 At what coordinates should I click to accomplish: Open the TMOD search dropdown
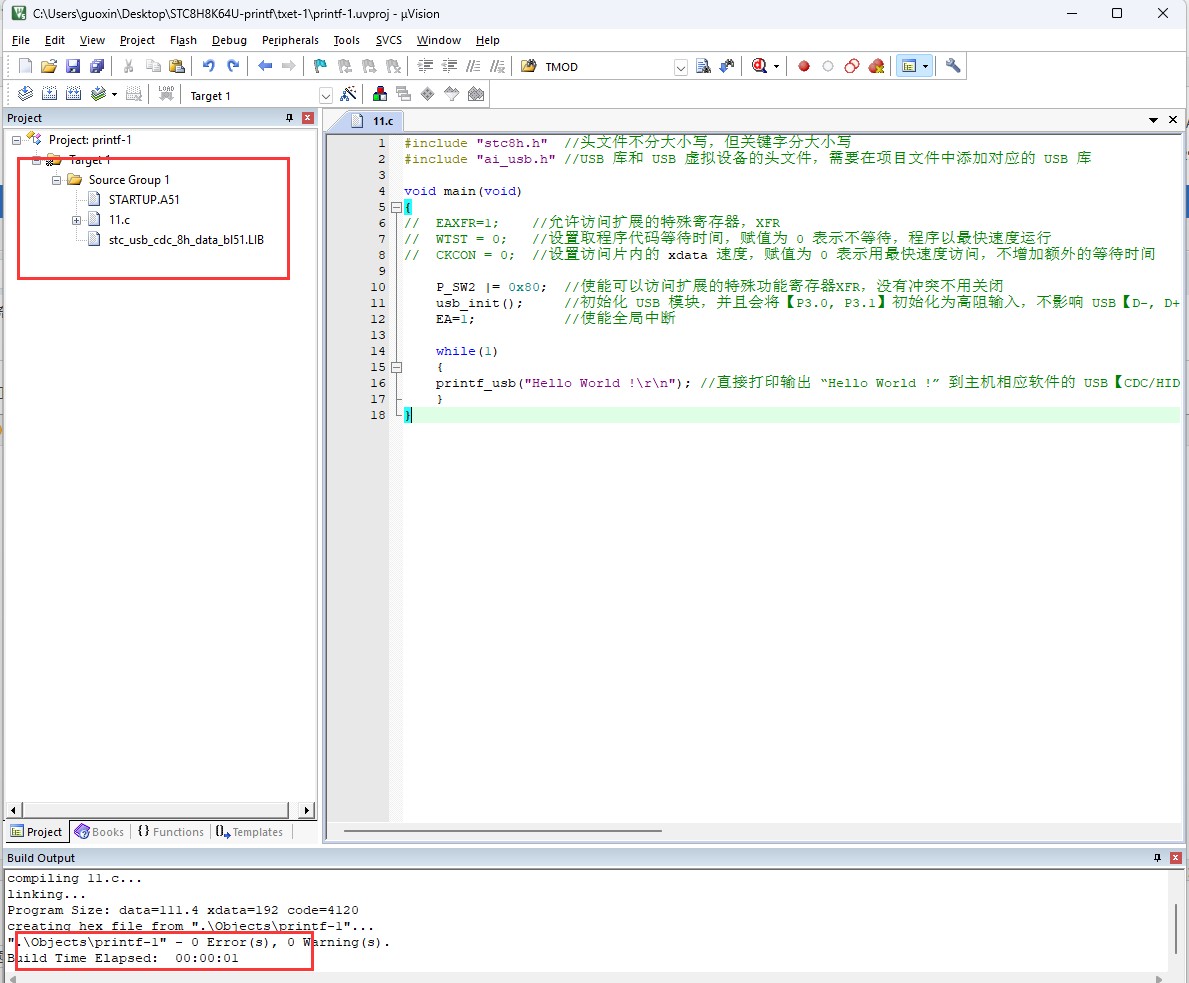[680, 68]
